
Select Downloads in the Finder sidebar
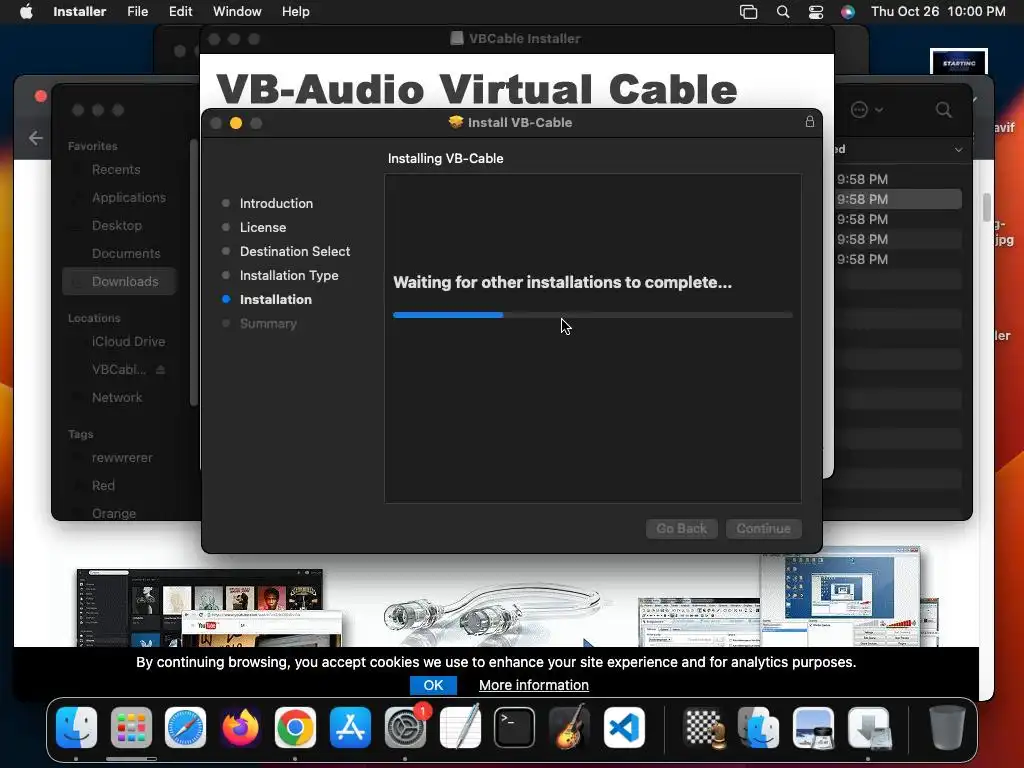pos(120,281)
